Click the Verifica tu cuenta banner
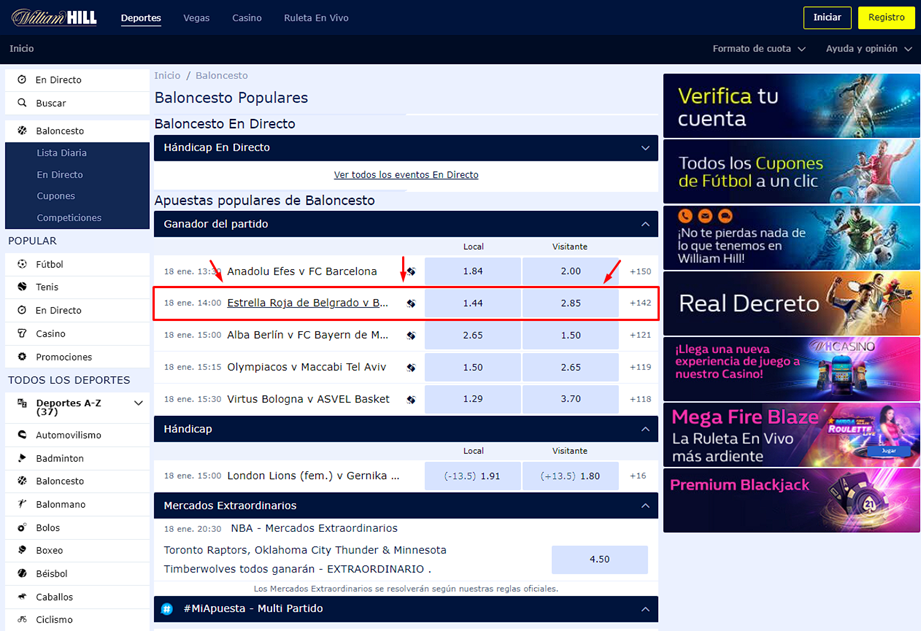Screen dimensions: 921x631 791,107
